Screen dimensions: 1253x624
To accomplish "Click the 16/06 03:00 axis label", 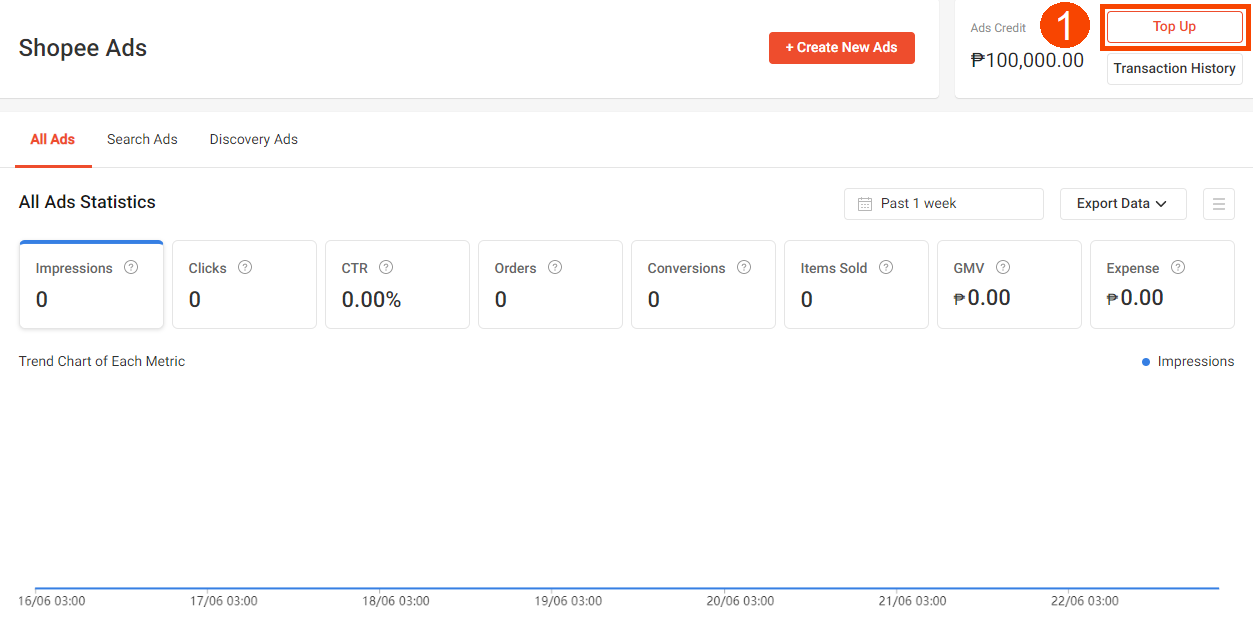I will (52, 601).
